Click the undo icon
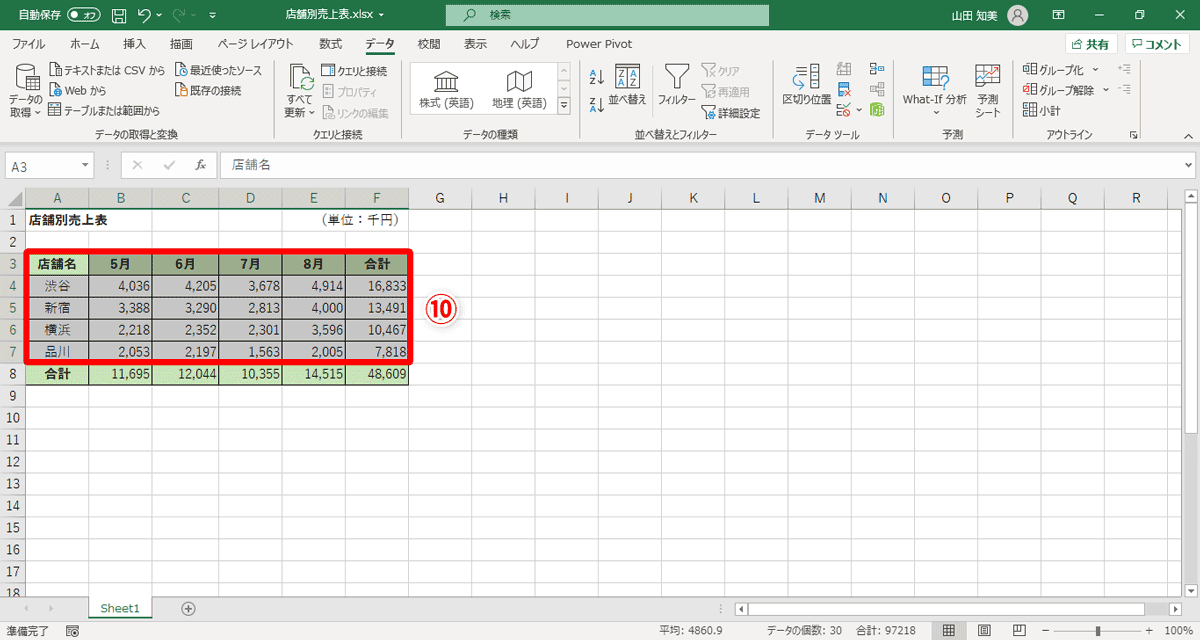The image size is (1200, 640). (145, 15)
